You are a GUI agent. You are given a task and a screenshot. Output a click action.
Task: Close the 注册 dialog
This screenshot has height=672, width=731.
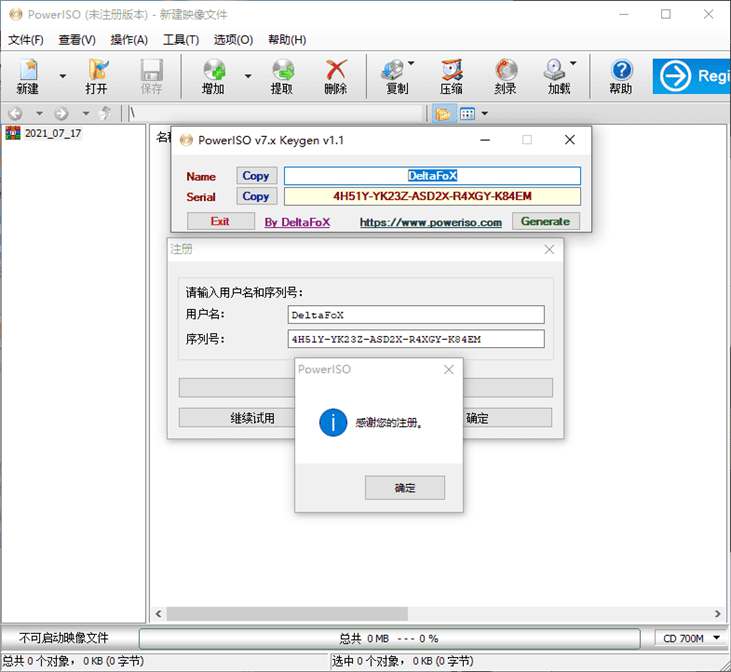pos(549,250)
